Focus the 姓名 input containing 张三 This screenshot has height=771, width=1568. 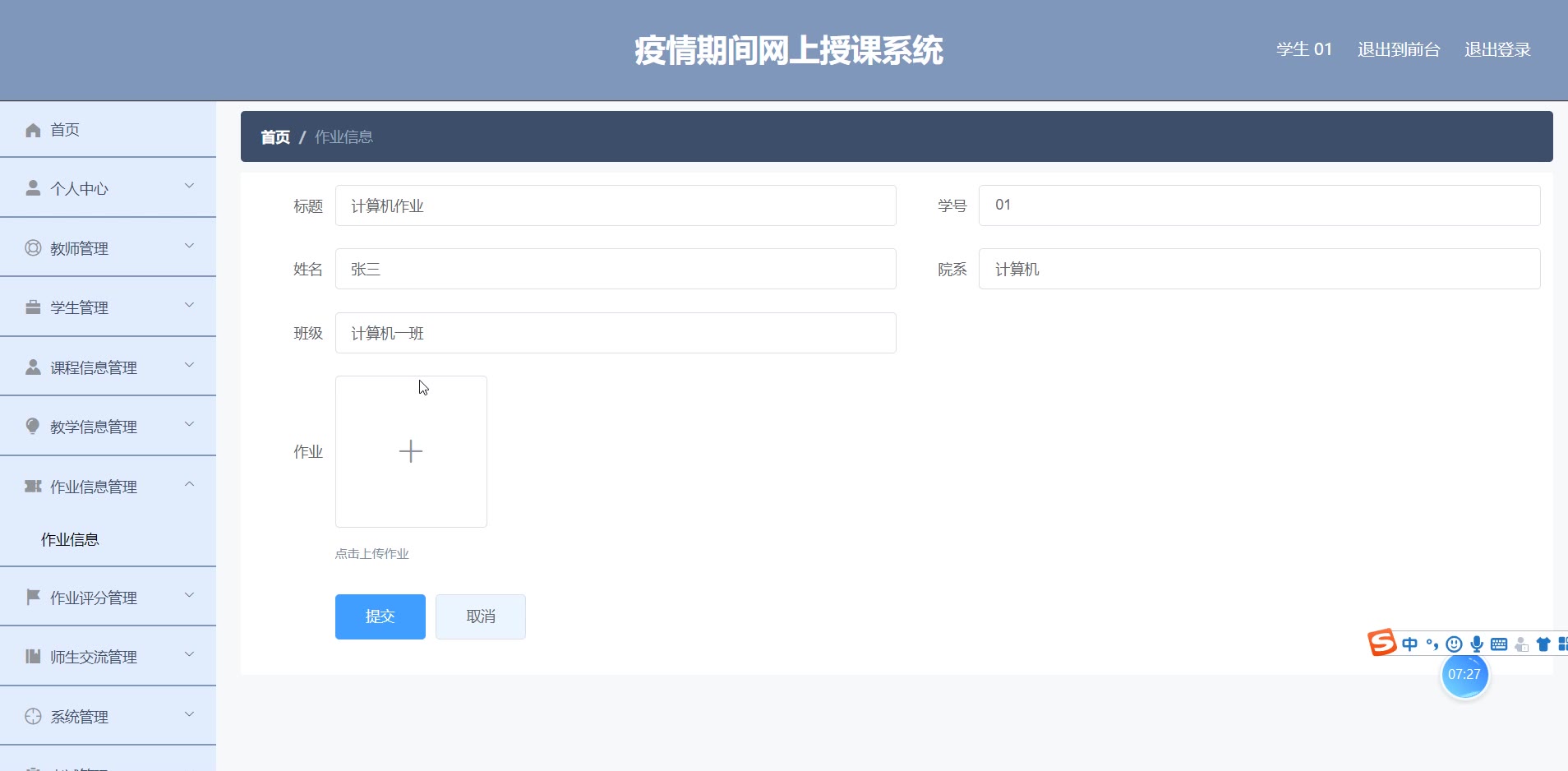[x=616, y=269]
